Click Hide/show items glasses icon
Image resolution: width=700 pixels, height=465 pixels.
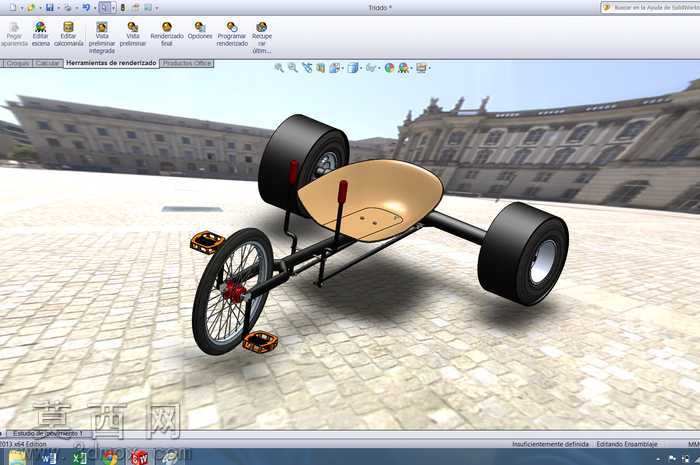pyautogui.click(x=371, y=68)
